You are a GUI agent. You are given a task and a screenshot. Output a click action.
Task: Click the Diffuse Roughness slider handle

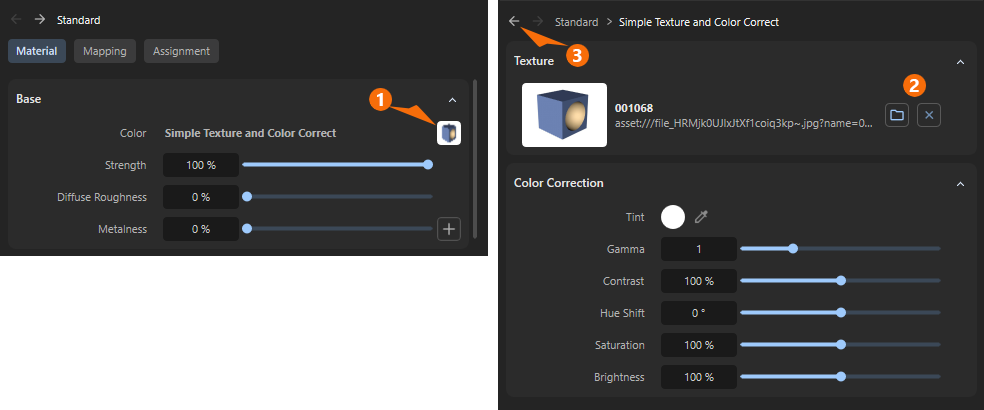pyautogui.click(x=247, y=197)
